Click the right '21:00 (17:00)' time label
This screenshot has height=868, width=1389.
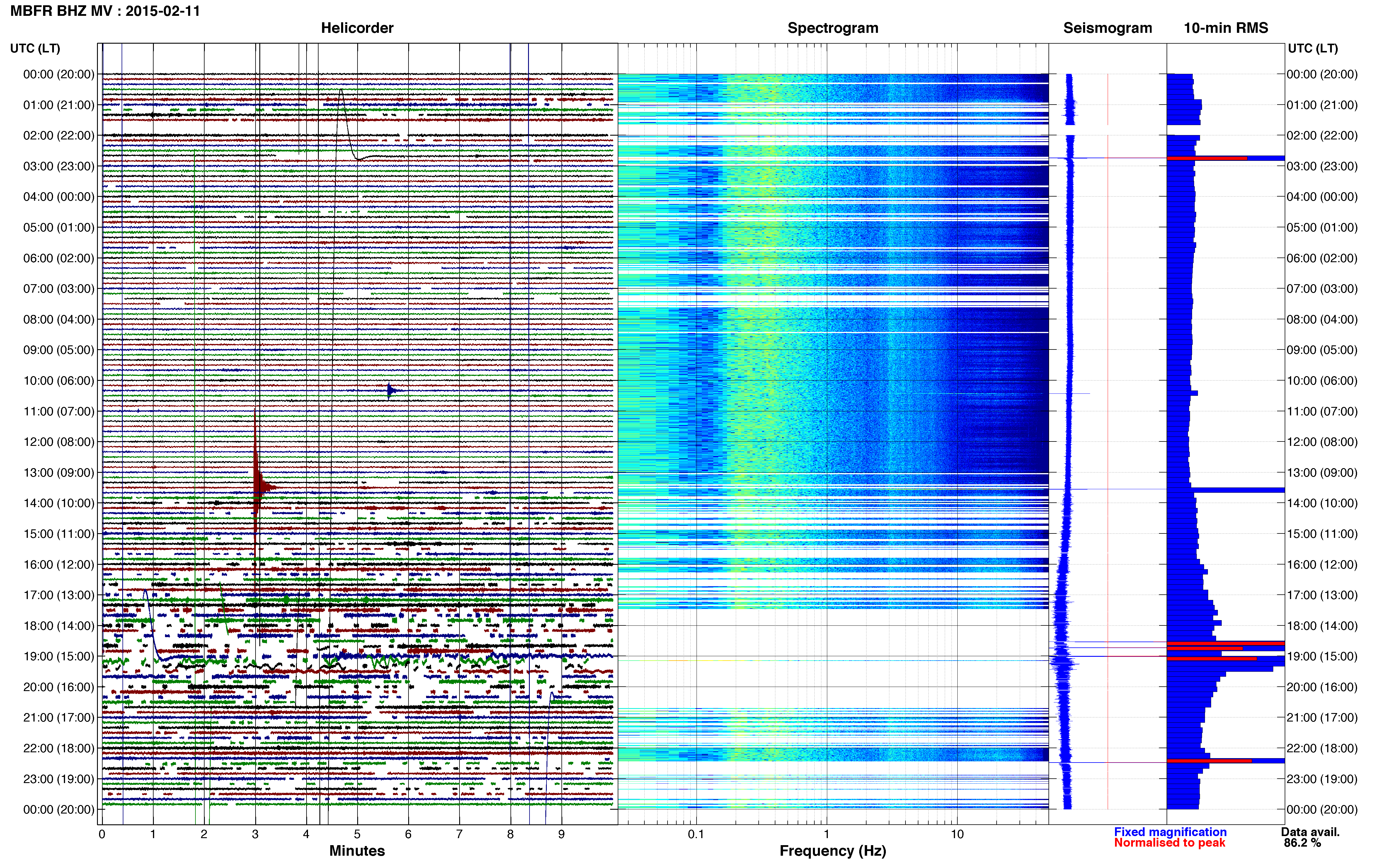(x=1322, y=718)
